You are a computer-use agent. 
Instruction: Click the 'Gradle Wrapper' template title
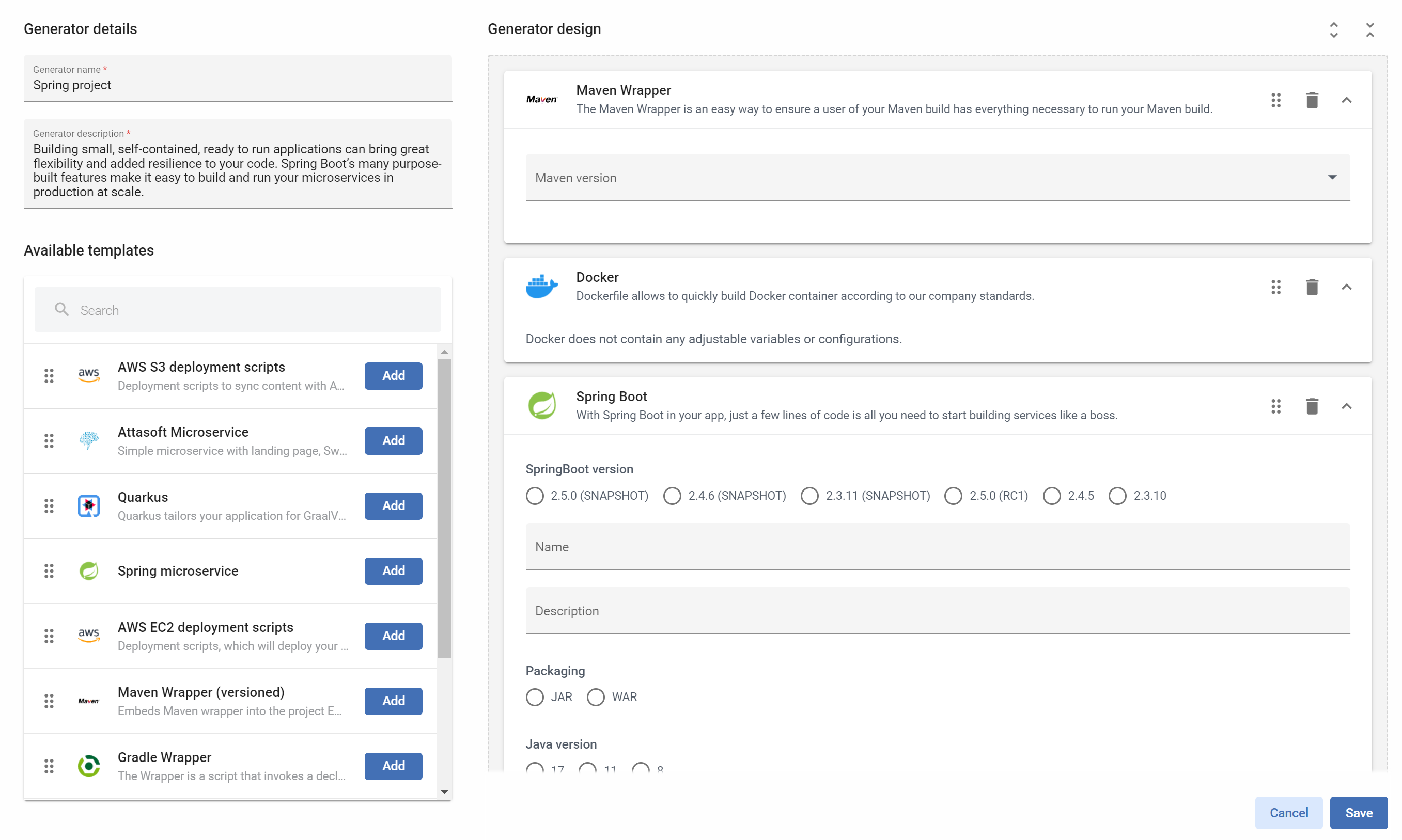[164, 757]
